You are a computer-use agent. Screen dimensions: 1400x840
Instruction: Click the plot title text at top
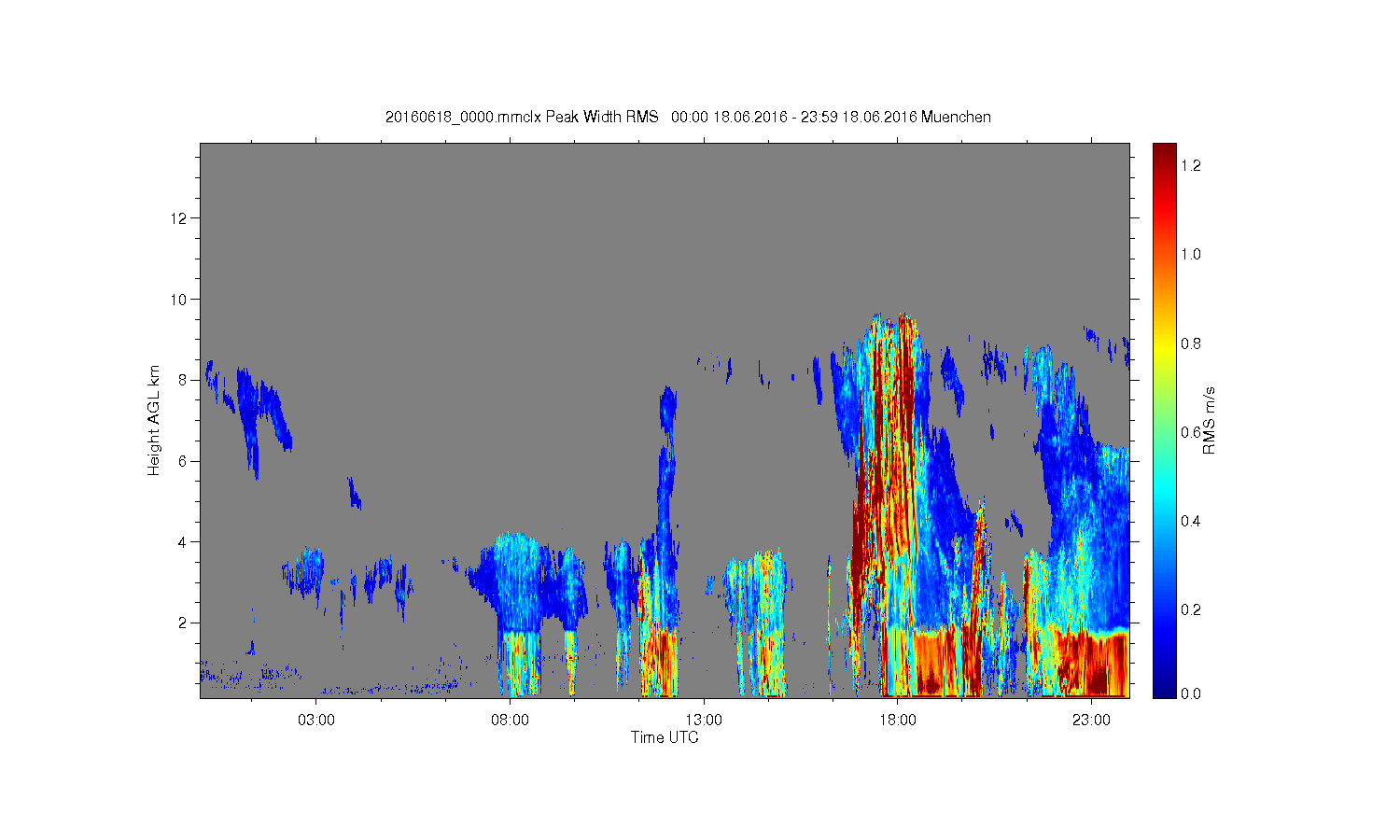click(688, 117)
